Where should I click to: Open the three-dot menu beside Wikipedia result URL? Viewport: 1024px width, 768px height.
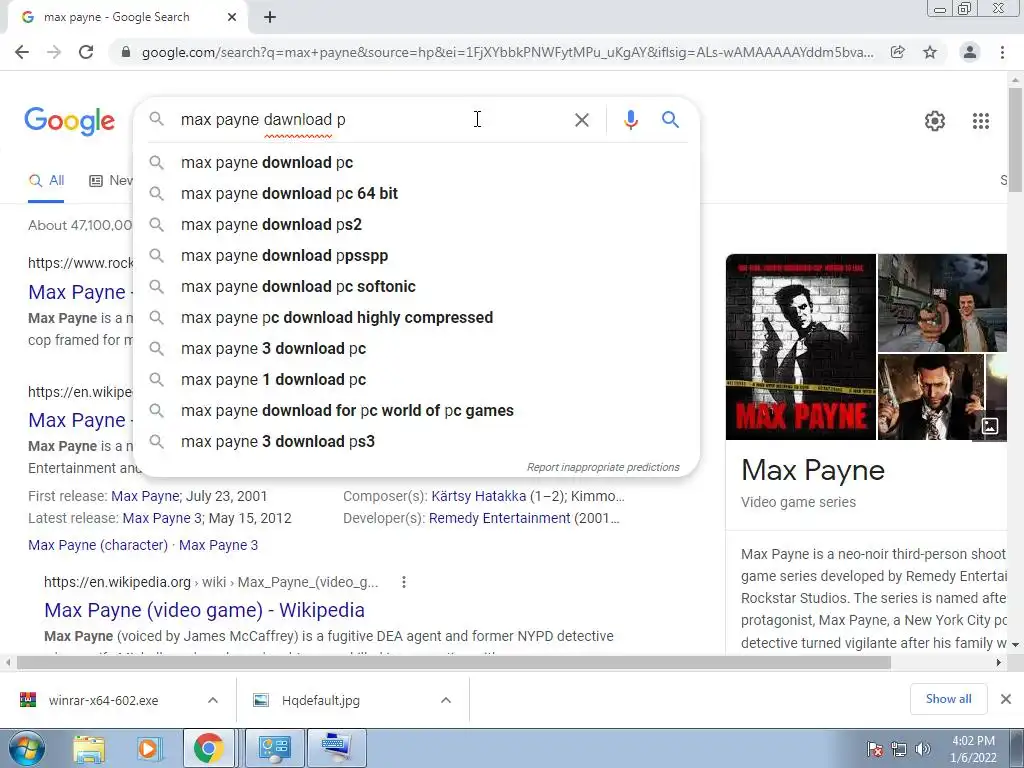point(404,582)
